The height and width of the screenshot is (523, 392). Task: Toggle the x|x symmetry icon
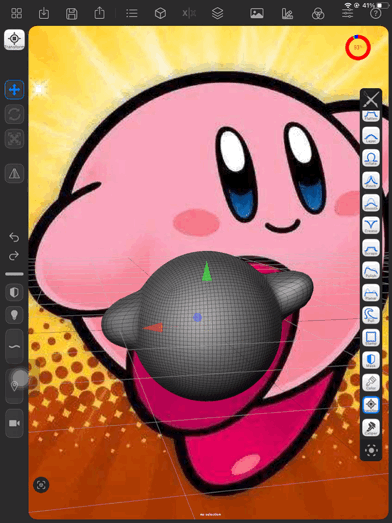pos(189,13)
